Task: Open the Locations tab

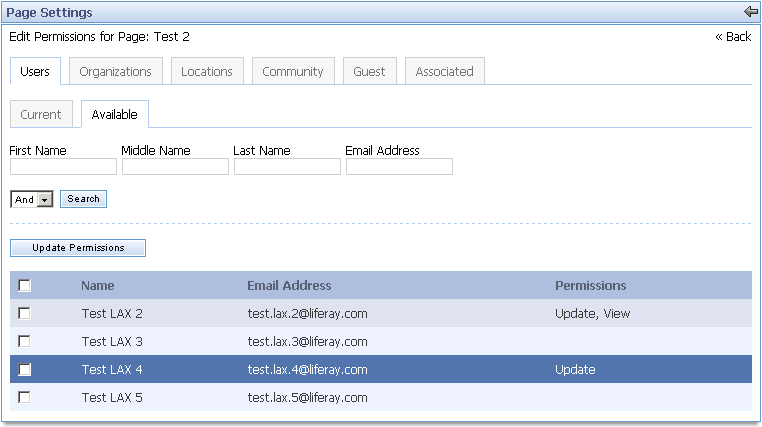Action: (207, 72)
